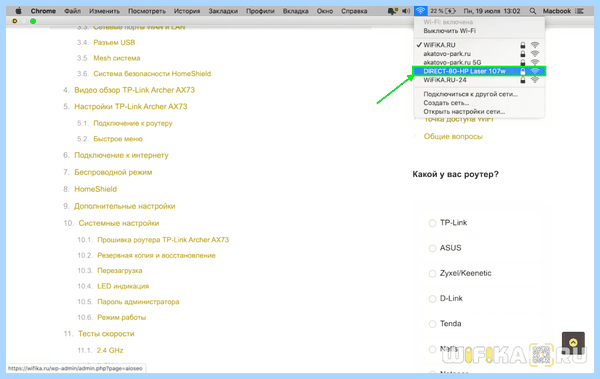This screenshot has height=379, width=600.
Task: Open the Перезагрузка link
Action: pos(119,271)
